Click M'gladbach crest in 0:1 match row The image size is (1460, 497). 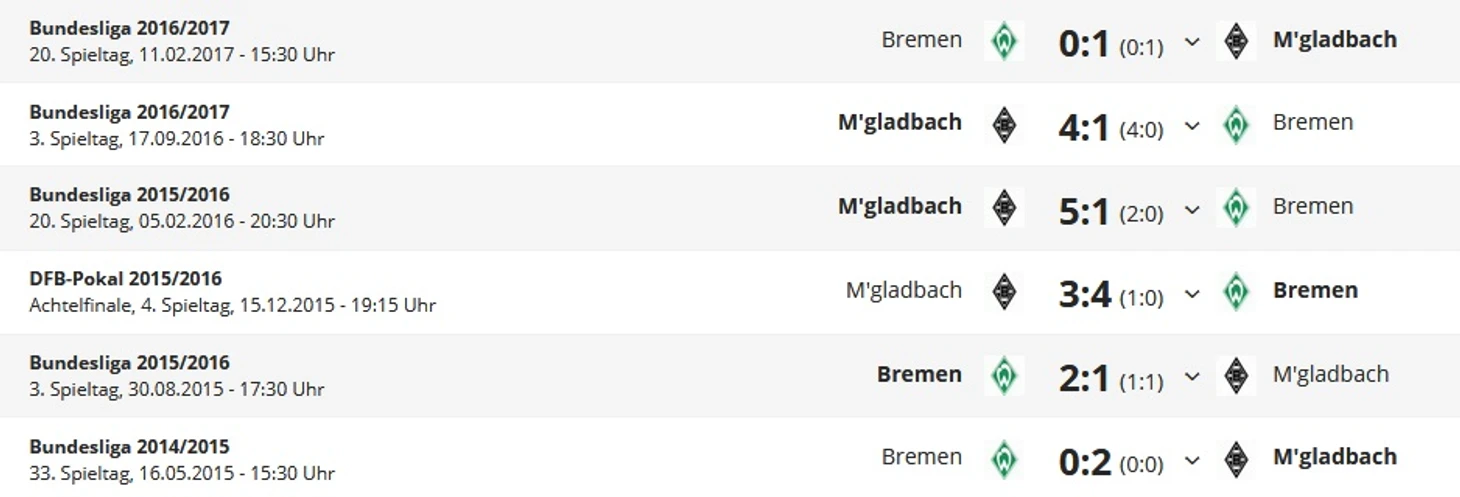coord(1236,41)
